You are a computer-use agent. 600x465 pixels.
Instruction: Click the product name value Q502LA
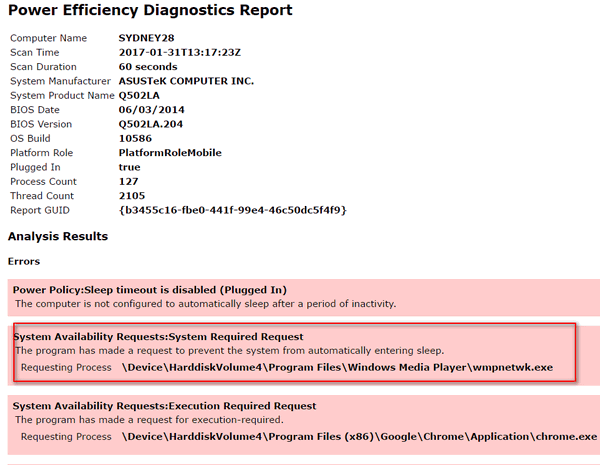(139, 95)
